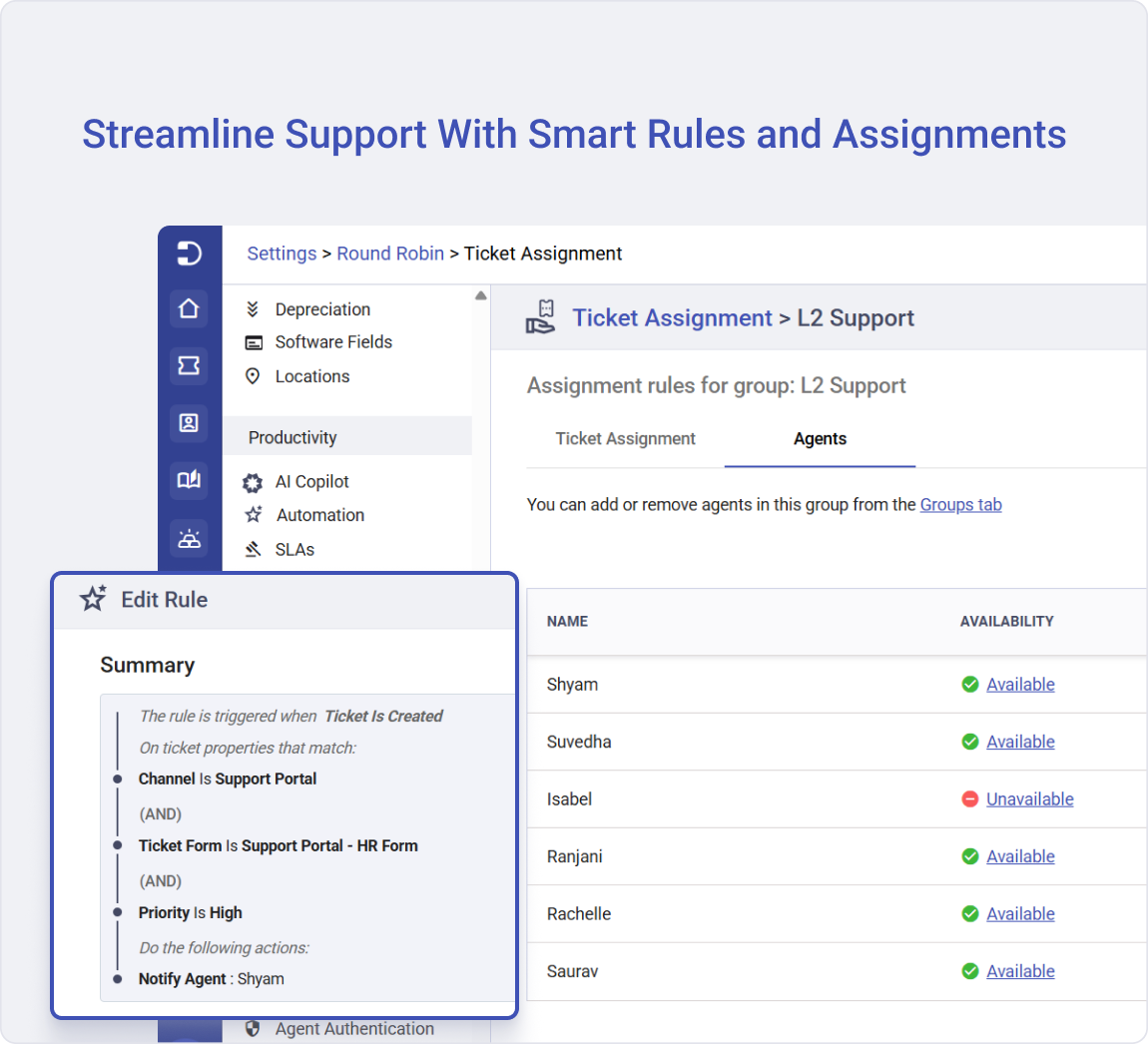Click the SLAs gavel icon

coord(253,549)
